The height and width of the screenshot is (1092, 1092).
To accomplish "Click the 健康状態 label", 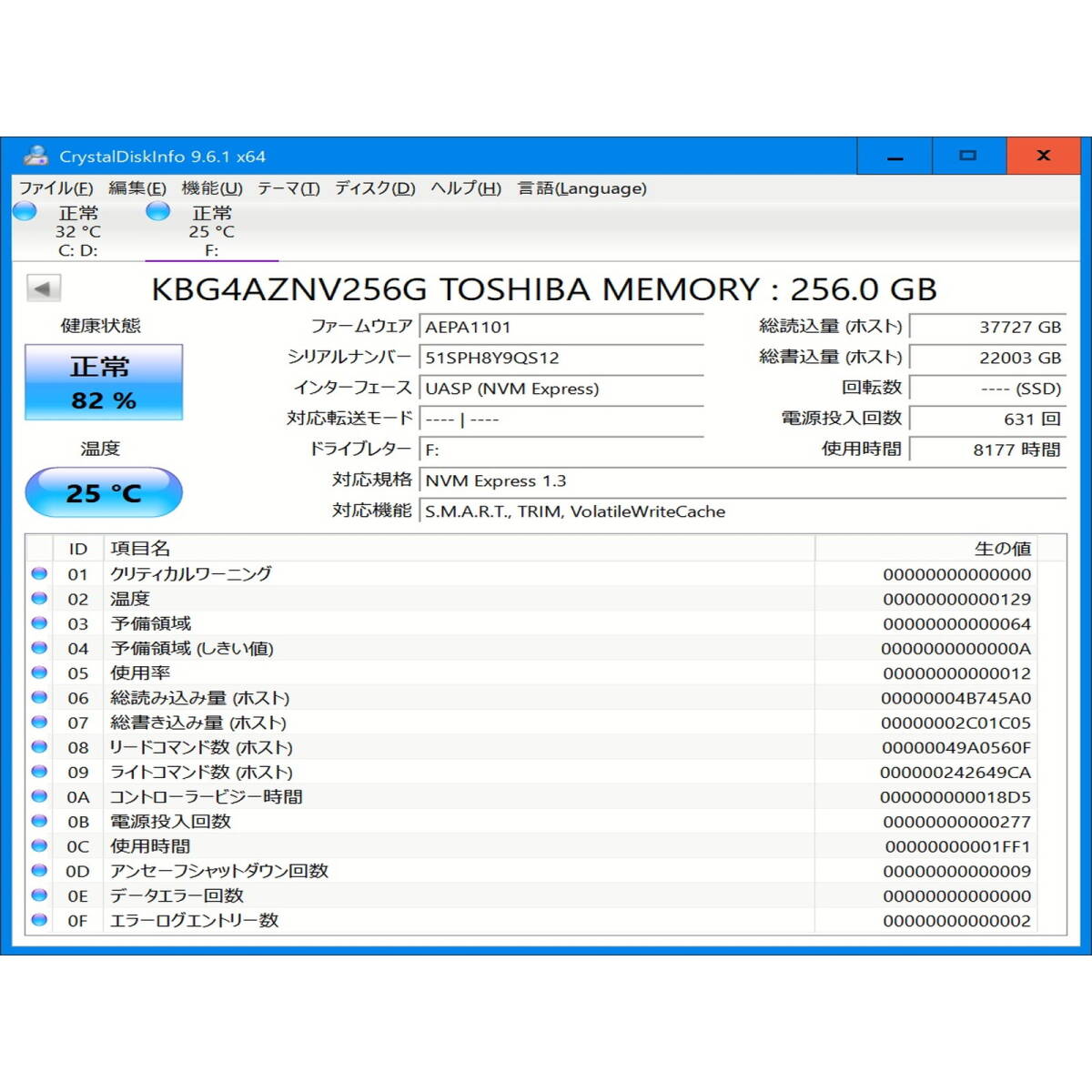I will 101,326.
